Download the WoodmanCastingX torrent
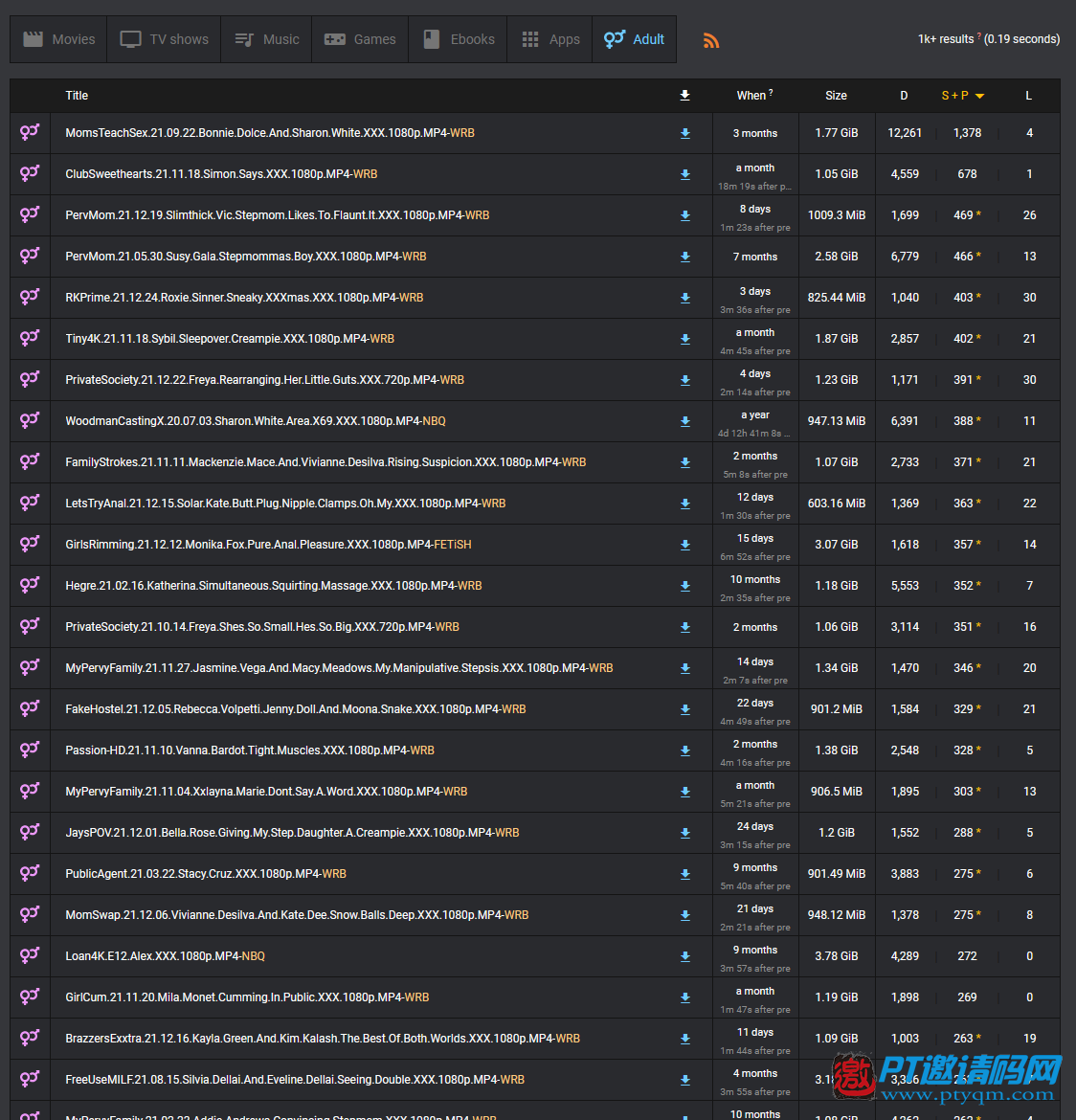This screenshot has height=1120, width=1076. tap(685, 421)
